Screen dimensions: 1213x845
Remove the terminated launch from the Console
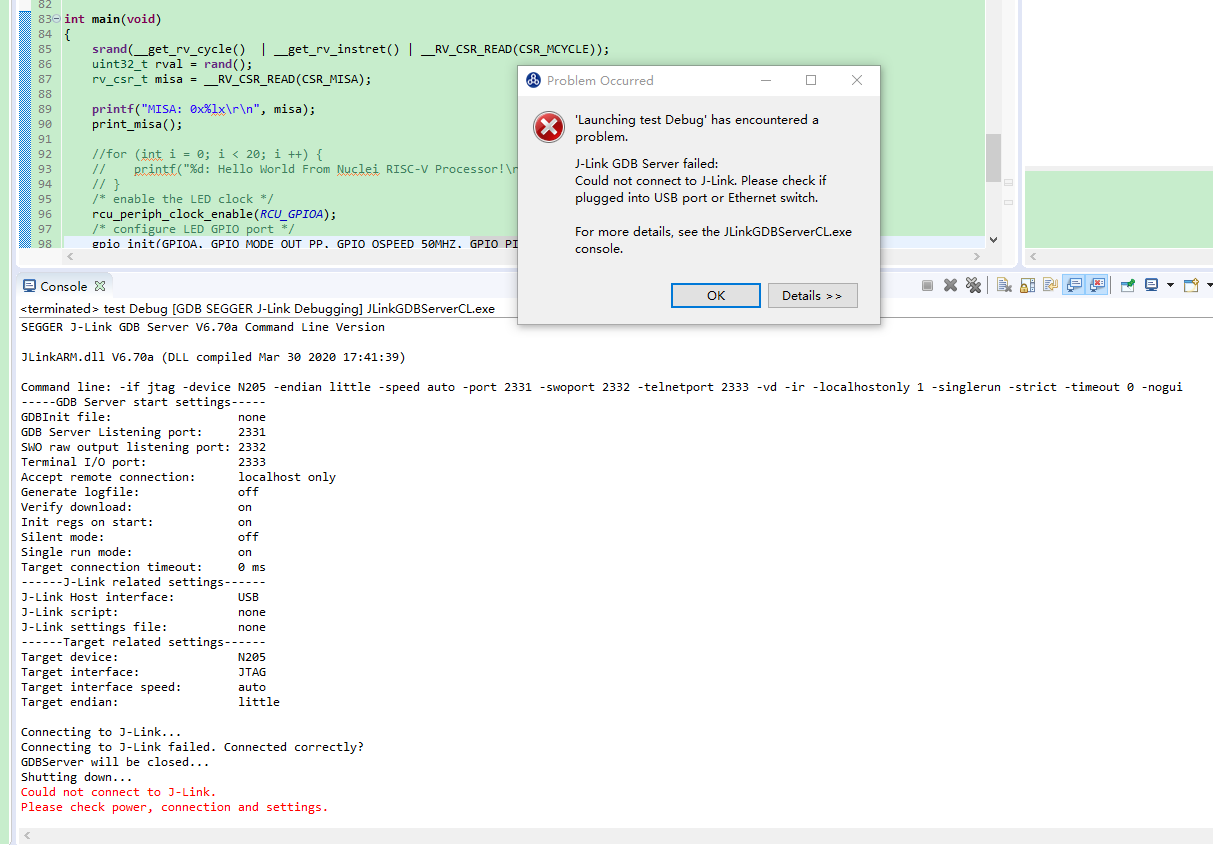(950, 285)
